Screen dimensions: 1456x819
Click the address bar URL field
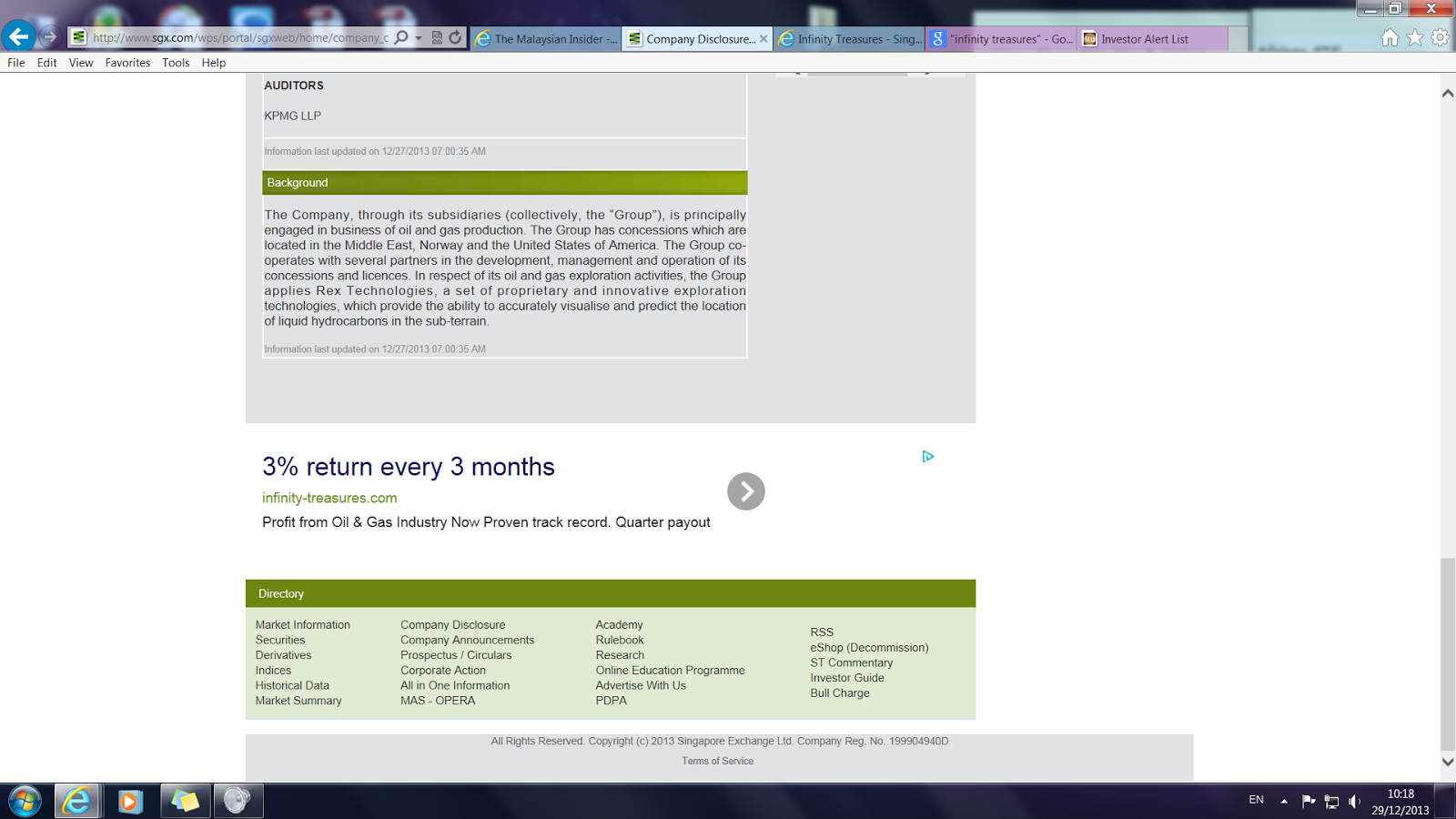(x=240, y=38)
